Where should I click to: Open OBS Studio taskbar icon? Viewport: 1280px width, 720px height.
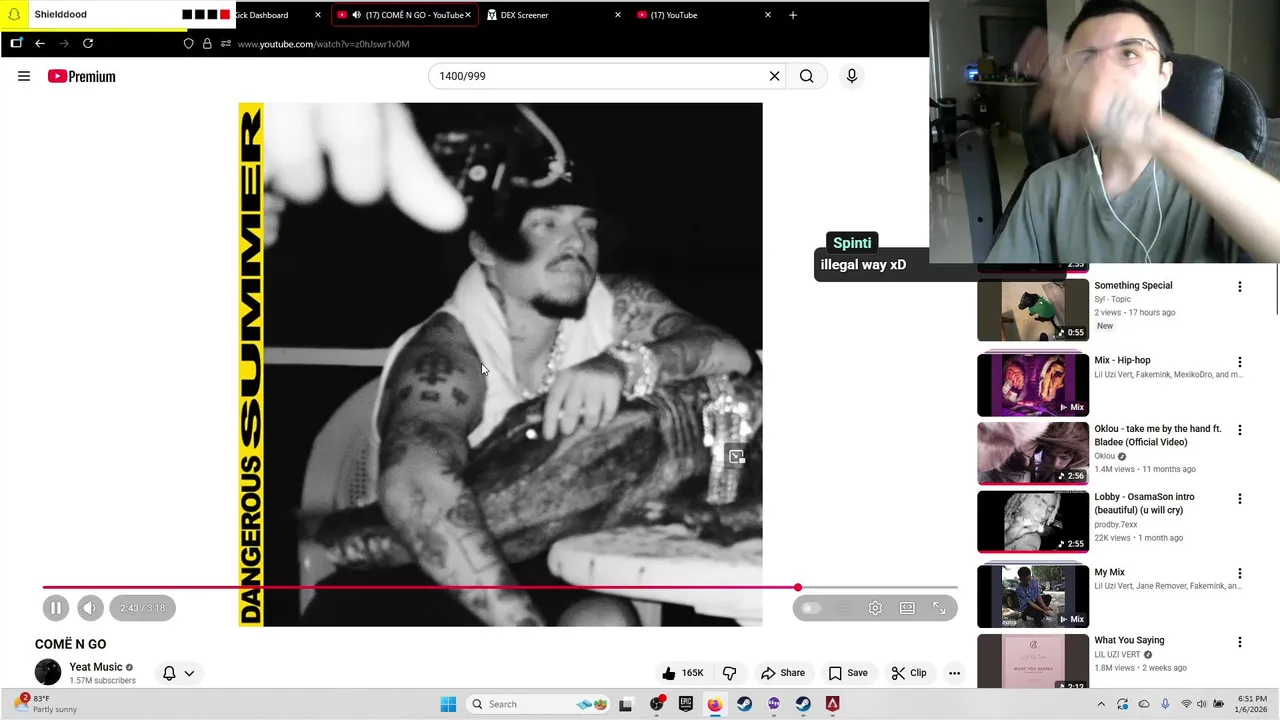(657, 704)
